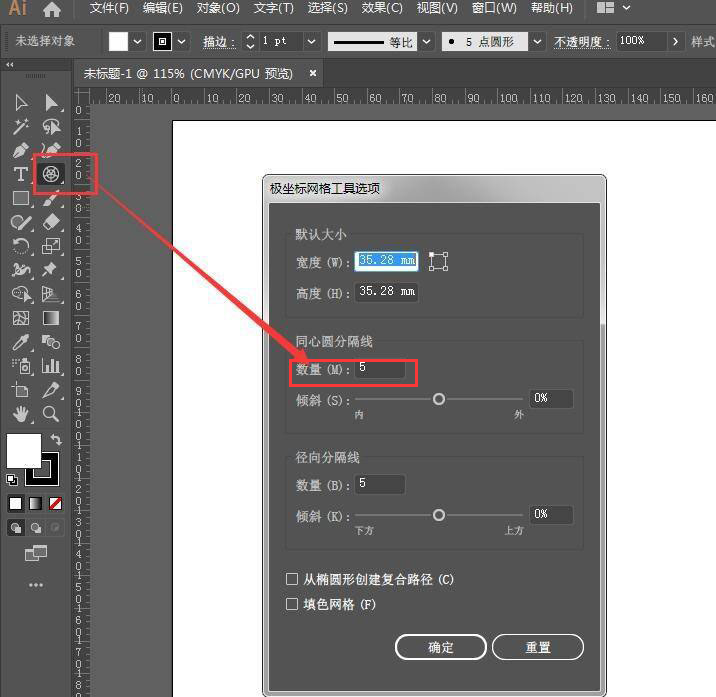Screen dimensions: 716x697
Task: Select the Column Graph tool
Action: click(51, 366)
